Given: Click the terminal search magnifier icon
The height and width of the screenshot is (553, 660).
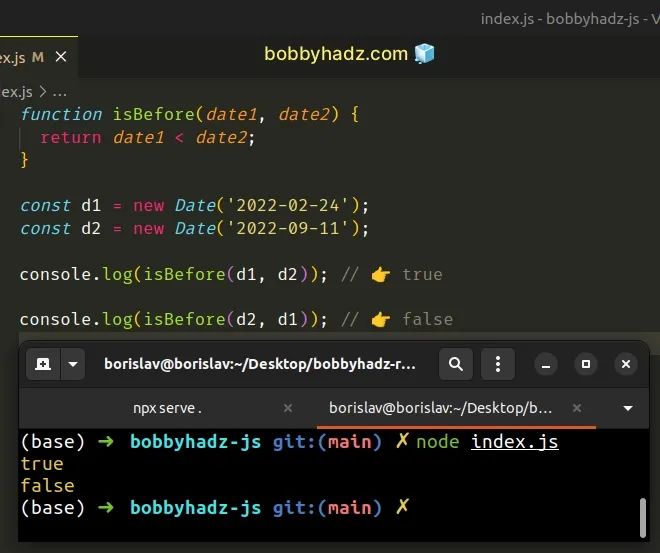Looking at the screenshot, I should point(455,364).
